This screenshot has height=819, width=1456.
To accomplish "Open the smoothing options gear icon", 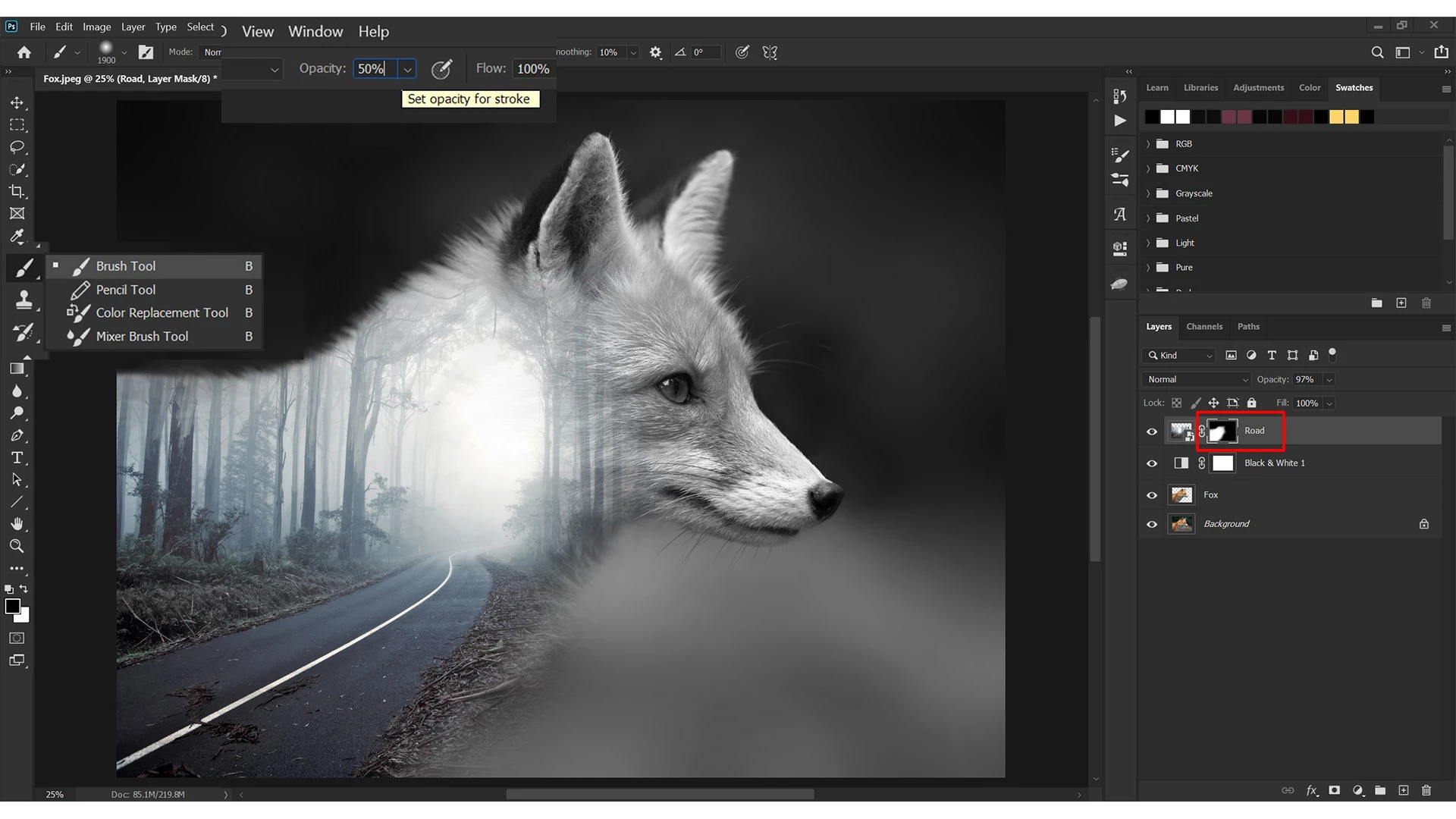I will point(655,52).
